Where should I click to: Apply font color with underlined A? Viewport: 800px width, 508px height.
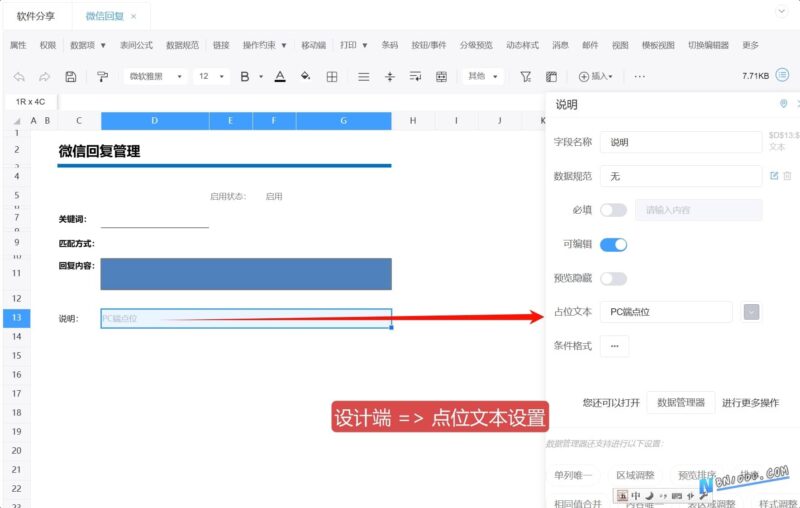click(280, 77)
